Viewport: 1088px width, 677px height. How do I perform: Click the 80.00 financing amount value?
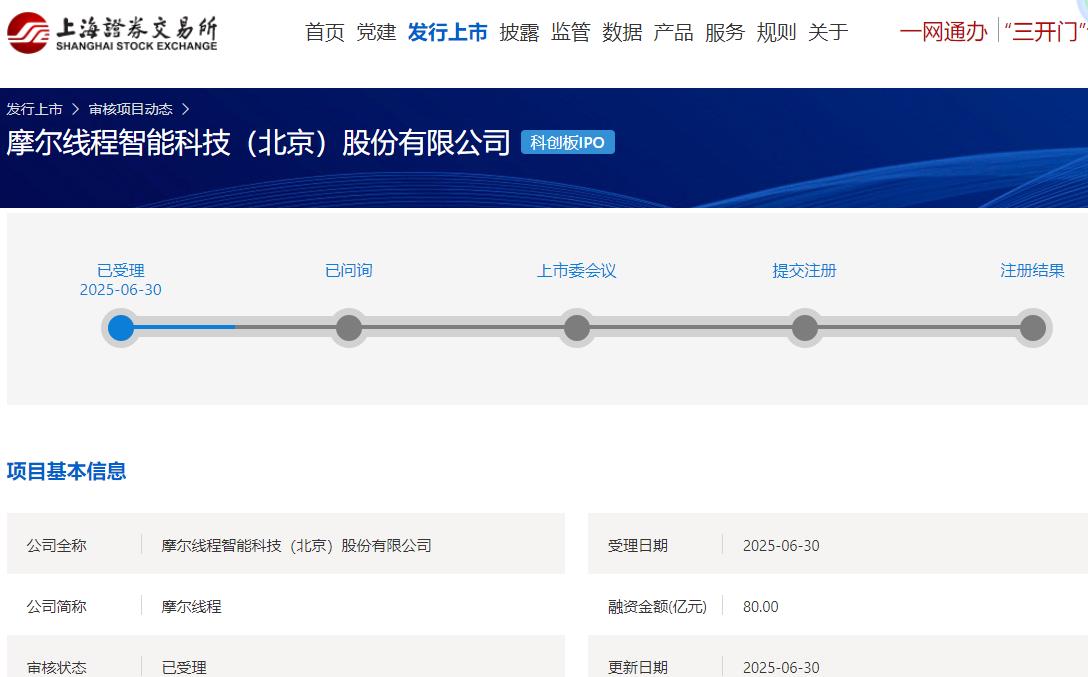click(x=760, y=606)
